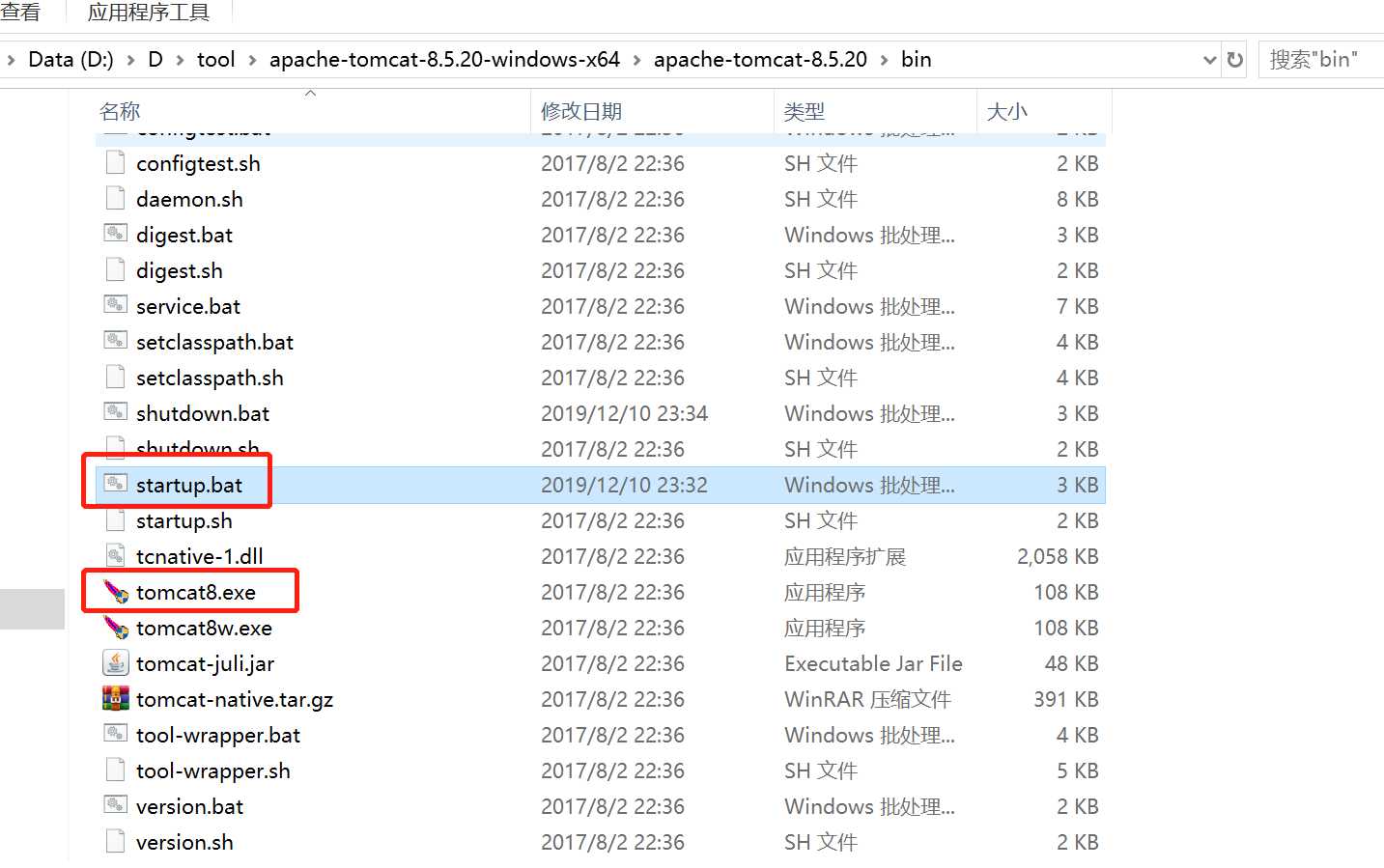1384x868 pixels.
Task: Select the tomcat8w.exe feather icon
Action: pyautogui.click(x=116, y=627)
